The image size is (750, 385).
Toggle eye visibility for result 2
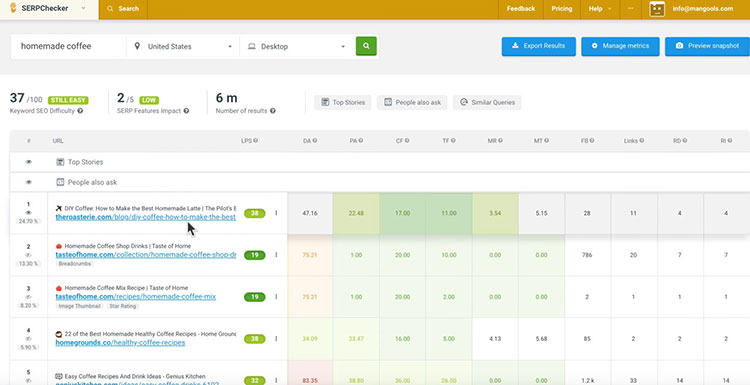point(29,255)
